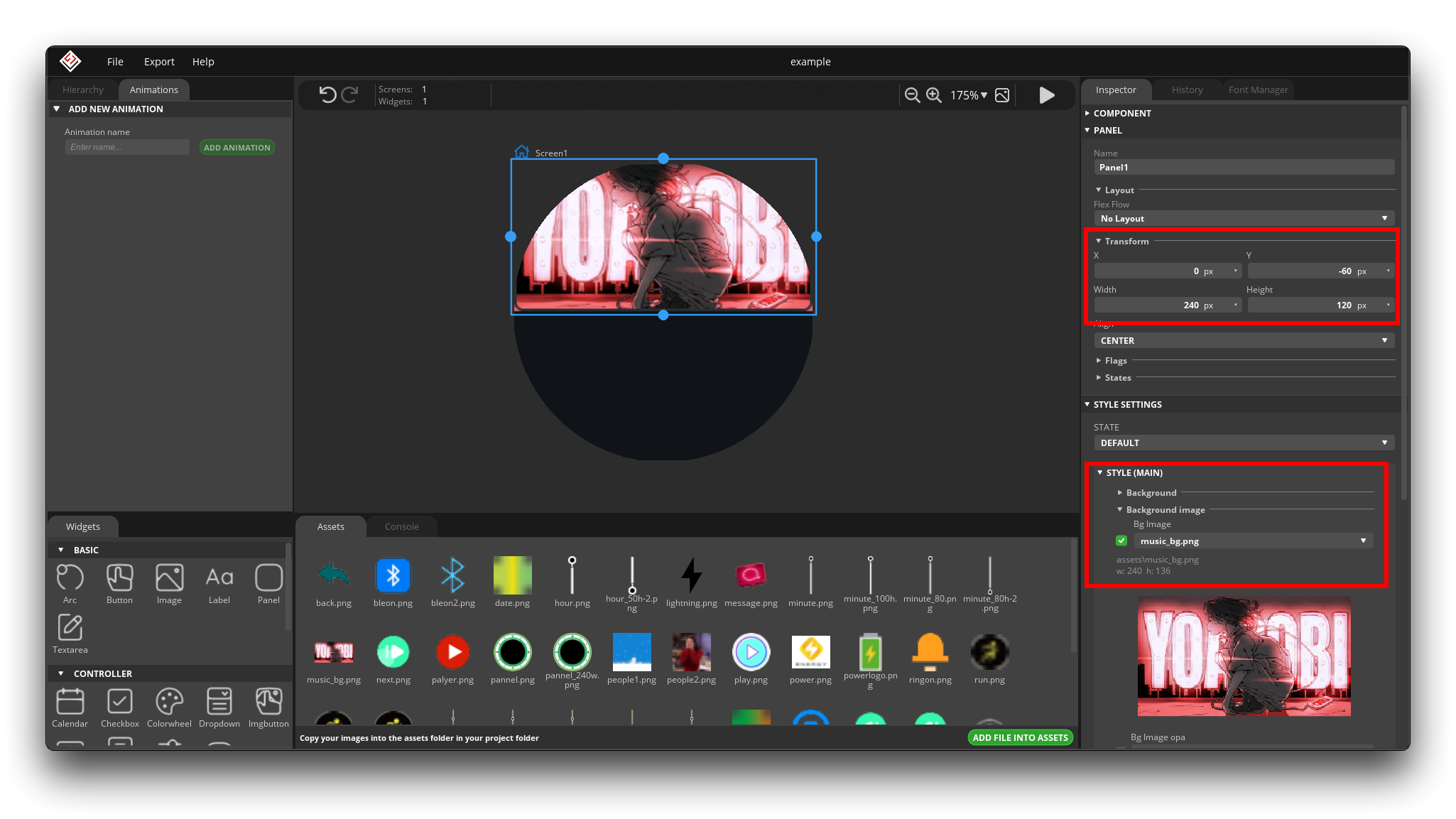This screenshot has width=1456, height=819.
Task: Select ringon.png bell asset
Action: coord(930,659)
